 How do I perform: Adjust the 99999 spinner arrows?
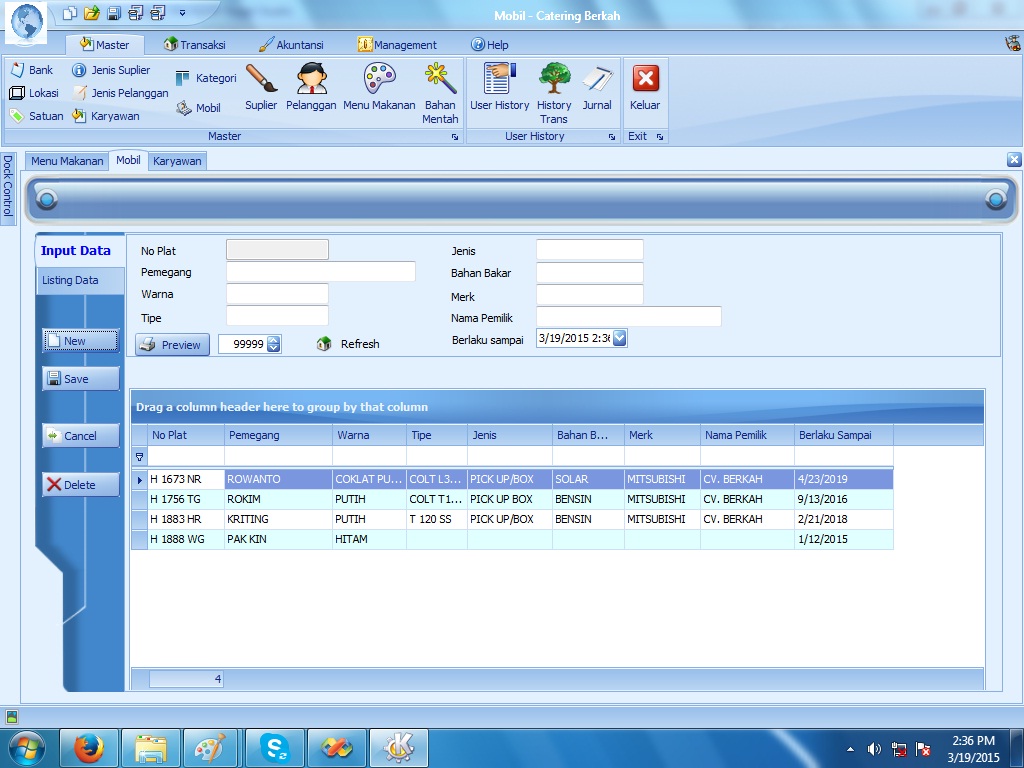[x=274, y=344]
